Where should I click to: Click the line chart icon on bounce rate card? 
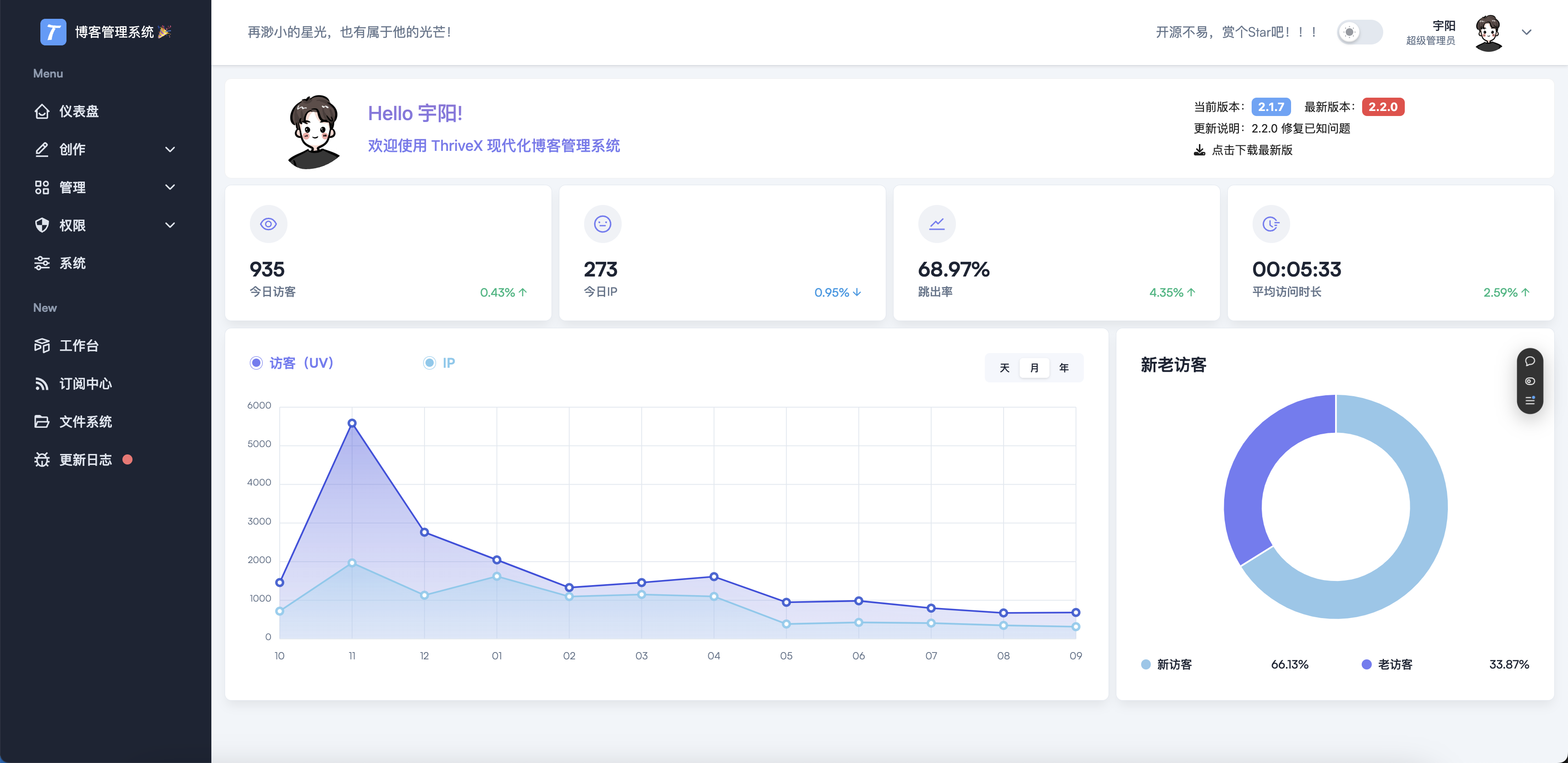tap(937, 224)
